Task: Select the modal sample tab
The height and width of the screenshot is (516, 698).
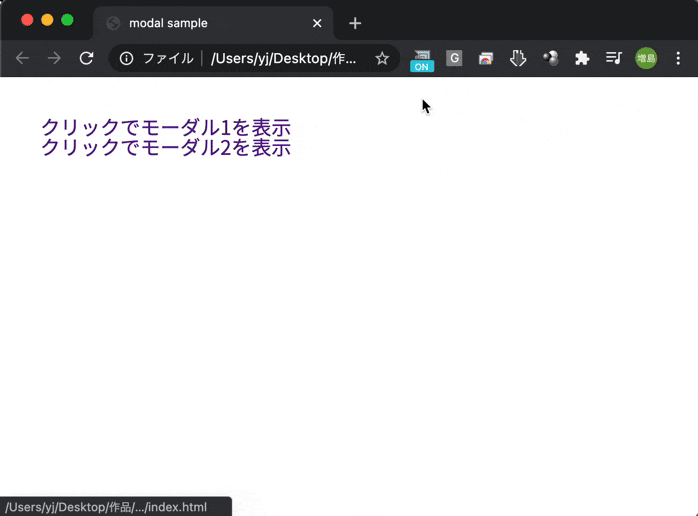Action: click(213, 23)
